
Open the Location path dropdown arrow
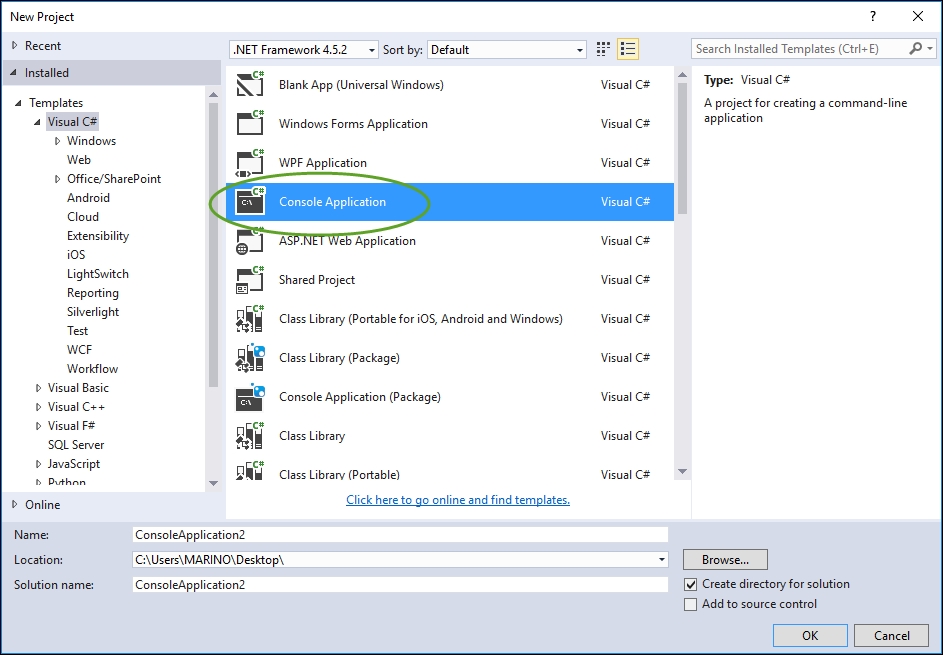click(x=662, y=559)
